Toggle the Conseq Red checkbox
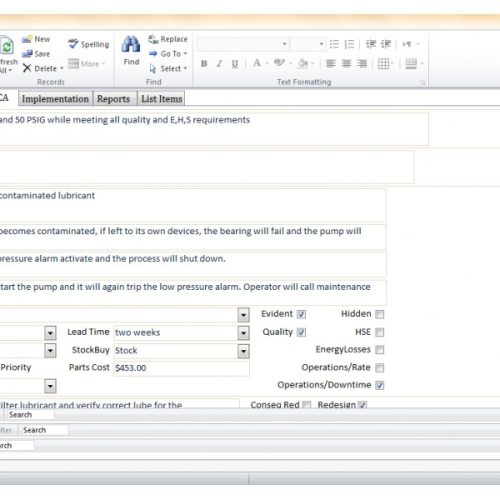 pyautogui.click(x=306, y=405)
